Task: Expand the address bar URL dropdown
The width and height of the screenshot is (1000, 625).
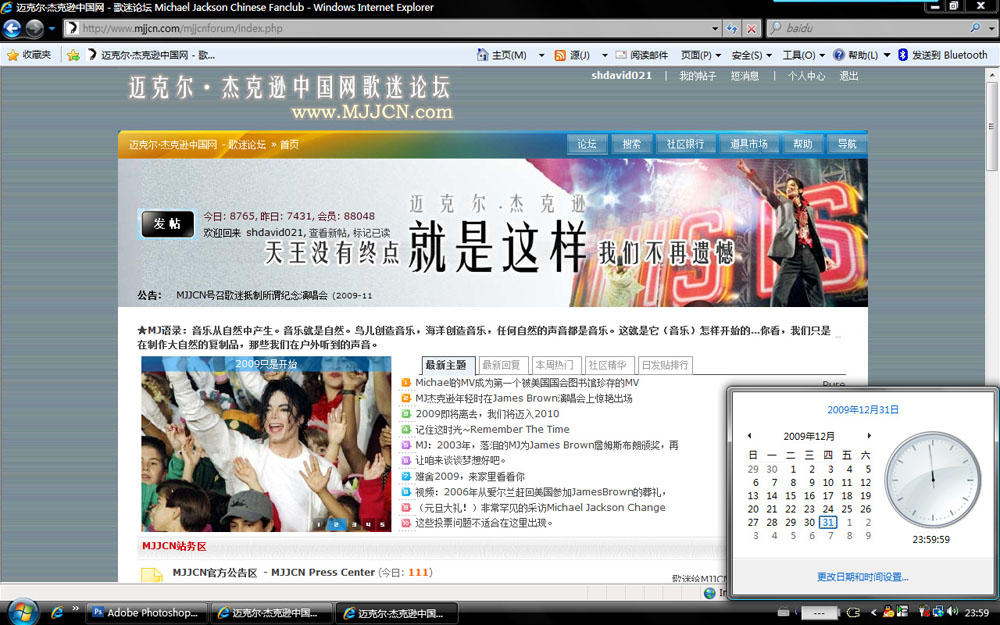Action: [x=715, y=29]
